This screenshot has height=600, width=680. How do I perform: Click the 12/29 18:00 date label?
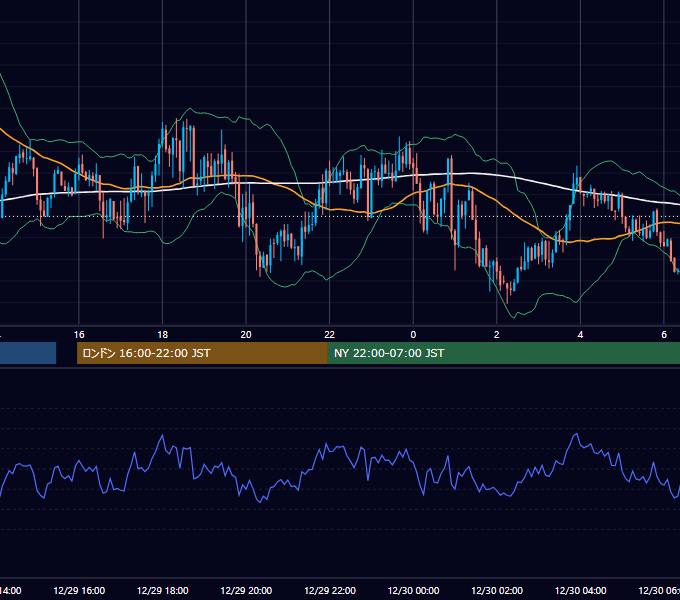point(163,590)
